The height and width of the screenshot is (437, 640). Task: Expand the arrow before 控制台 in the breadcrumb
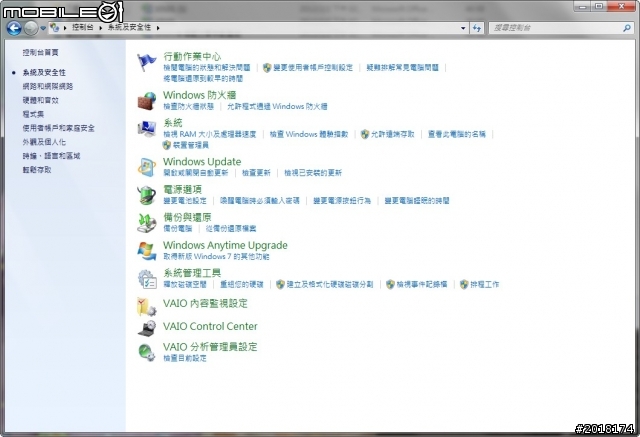(x=65, y=28)
